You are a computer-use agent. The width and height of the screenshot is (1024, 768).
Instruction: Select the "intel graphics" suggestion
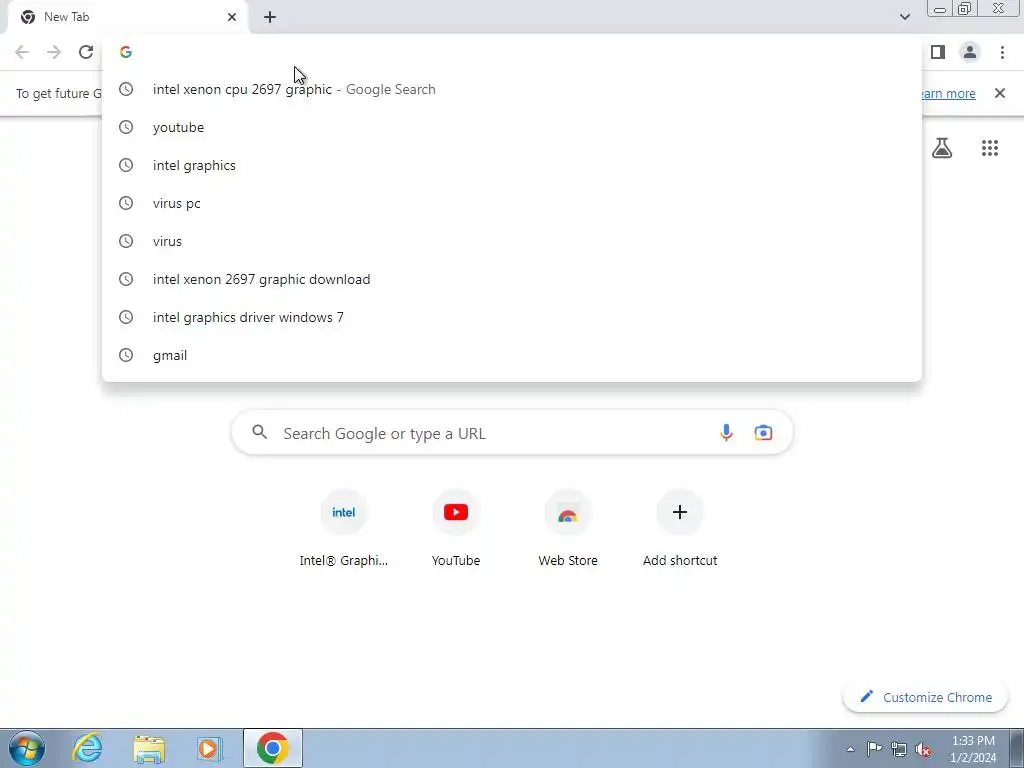tap(512, 165)
